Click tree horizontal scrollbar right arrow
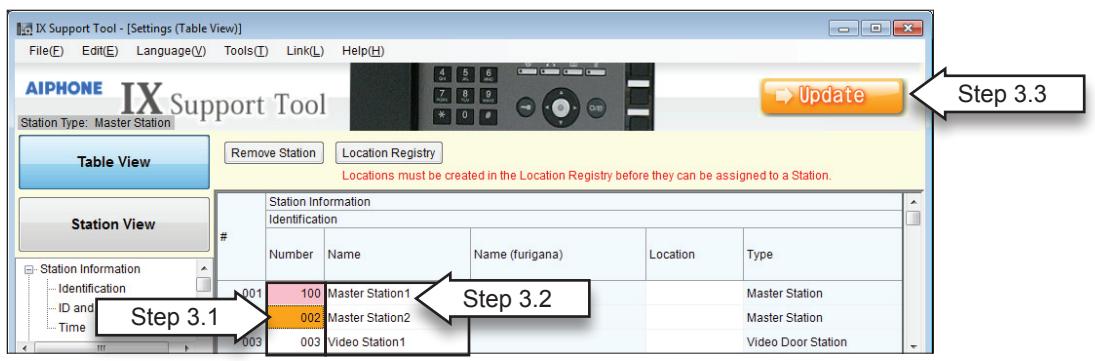Image resolution: width=1095 pixels, height=361 pixels. coord(186,348)
